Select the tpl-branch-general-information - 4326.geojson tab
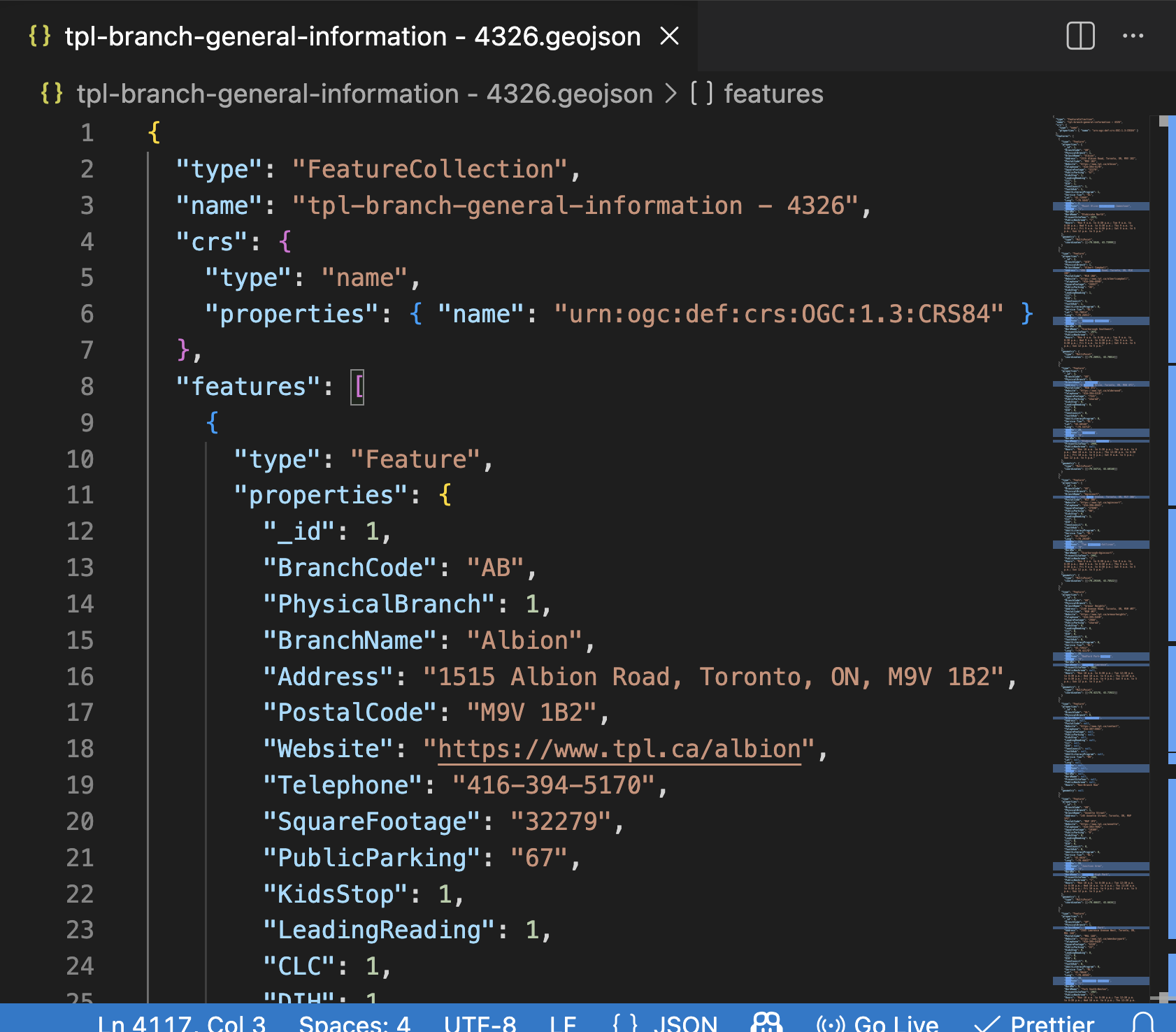Viewport: 1176px width, 1032px height. click(x=352, y=36)
